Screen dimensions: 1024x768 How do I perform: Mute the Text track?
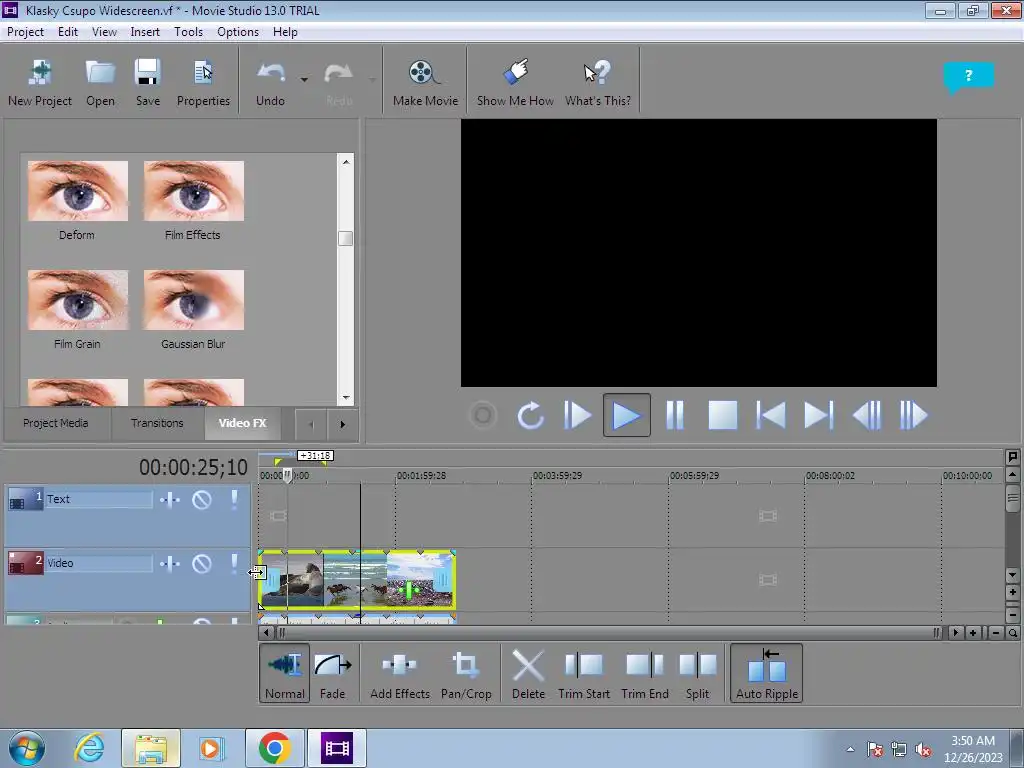tap(202, 500)
